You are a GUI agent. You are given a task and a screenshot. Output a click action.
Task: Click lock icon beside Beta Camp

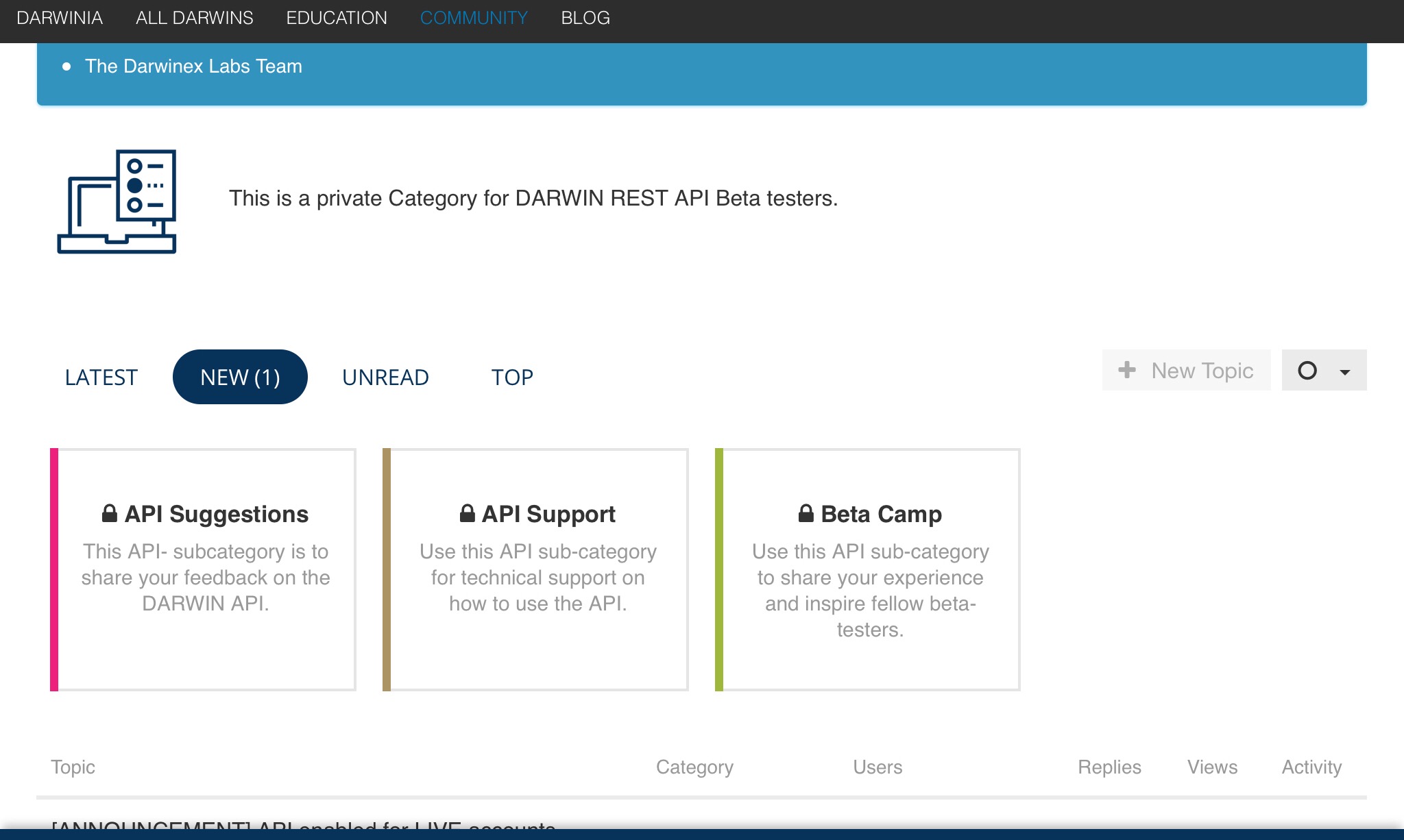pos(806,513)
